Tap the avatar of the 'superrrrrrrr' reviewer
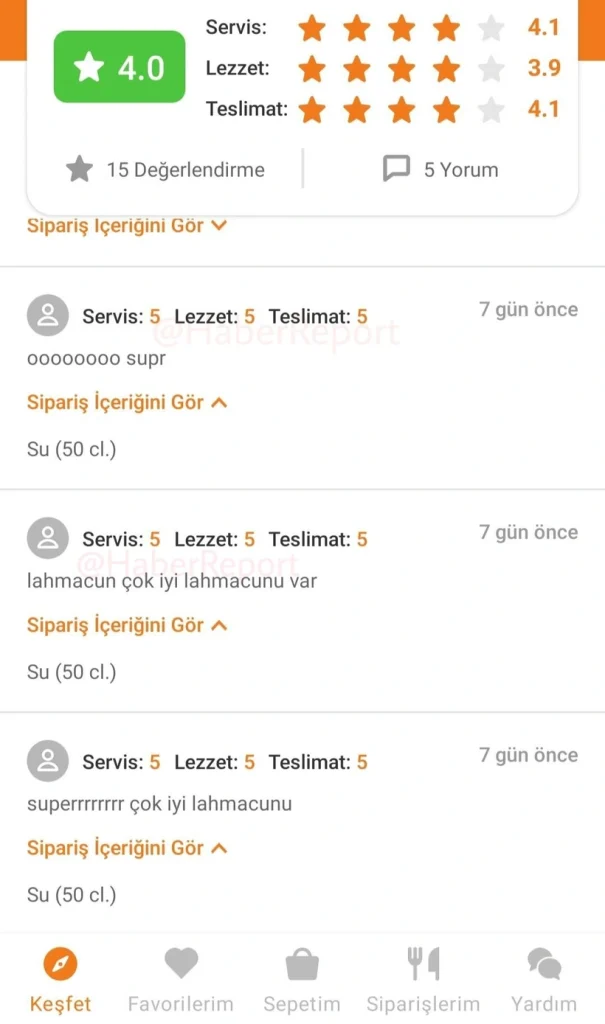The image size is (605, 1024). 47,762
